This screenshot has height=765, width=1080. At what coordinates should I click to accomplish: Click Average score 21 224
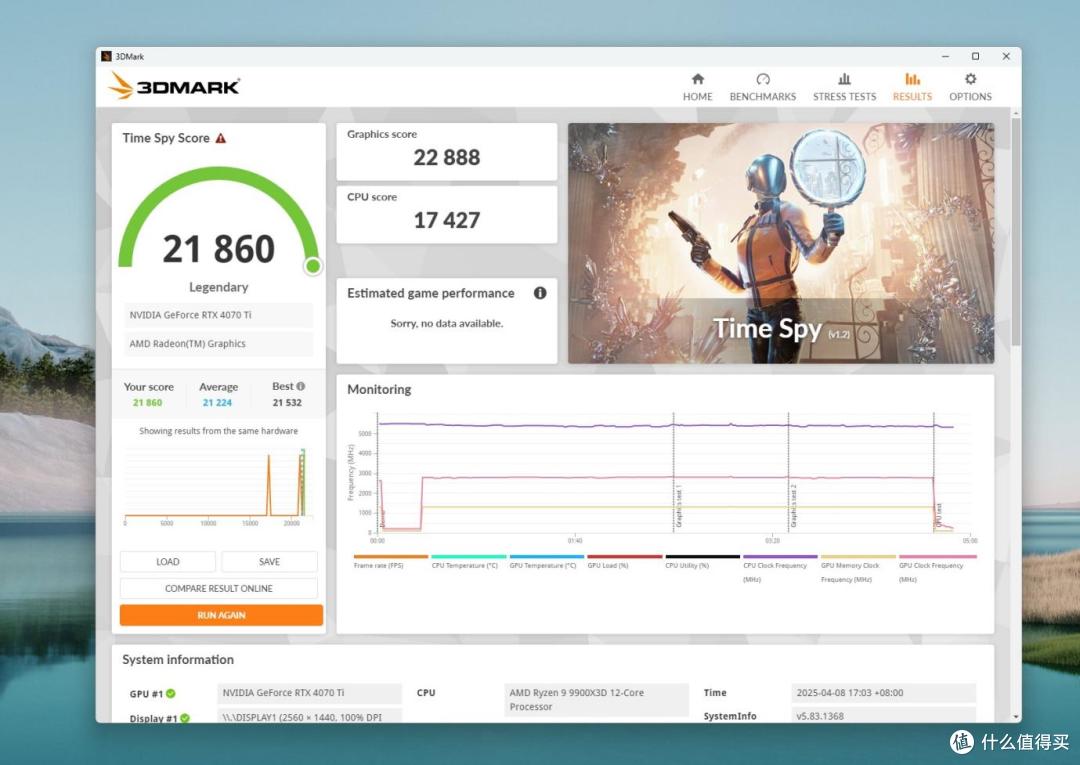coord(217,403)
